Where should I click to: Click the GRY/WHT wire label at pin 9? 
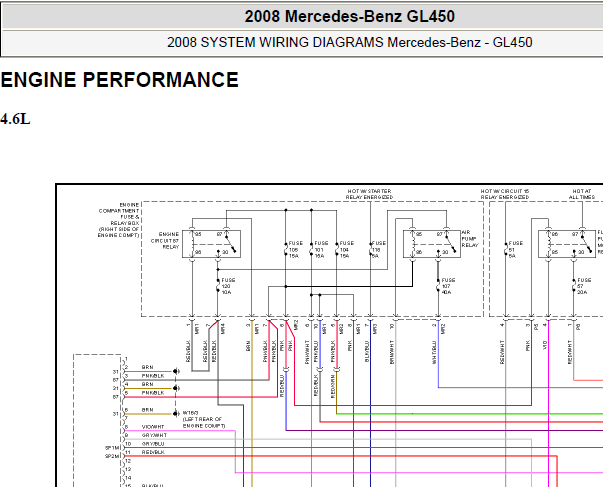tap(154, 435)
